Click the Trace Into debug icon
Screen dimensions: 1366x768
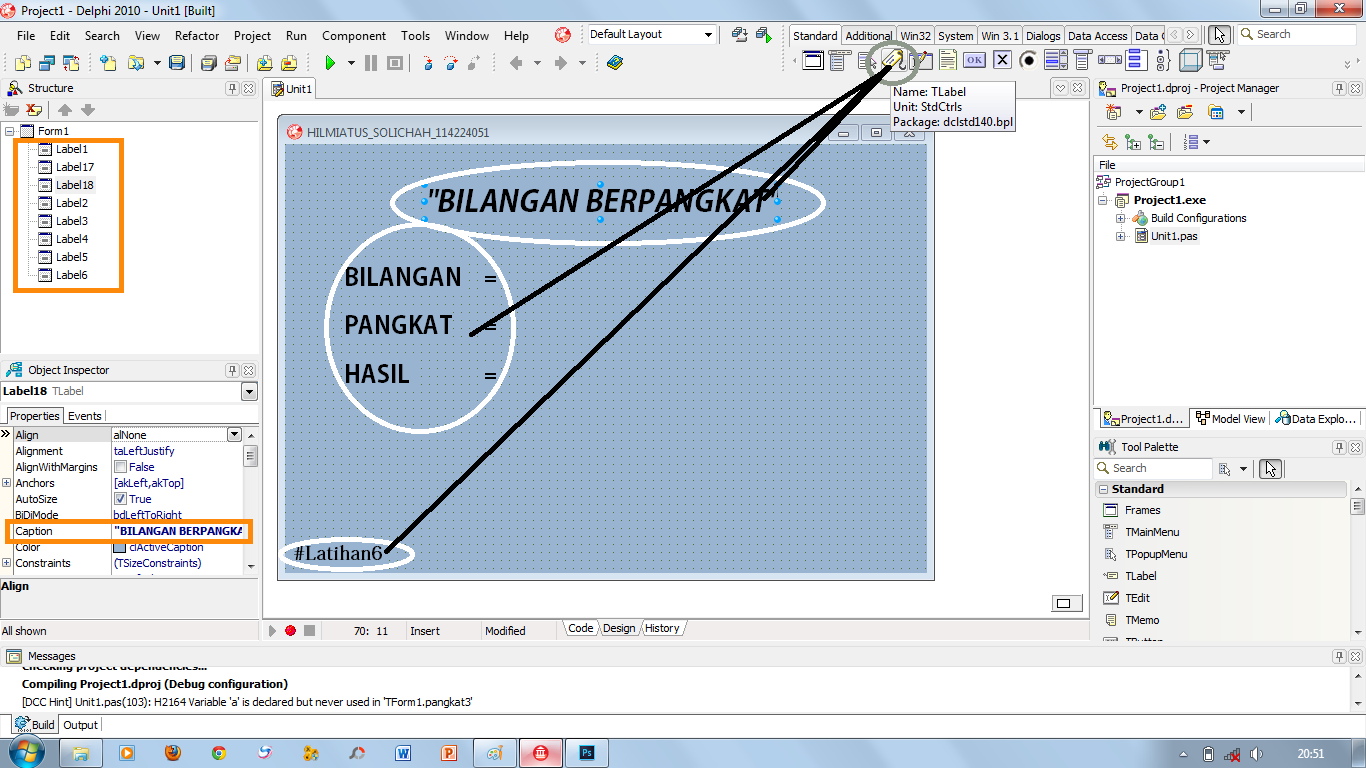pos(427,63)
